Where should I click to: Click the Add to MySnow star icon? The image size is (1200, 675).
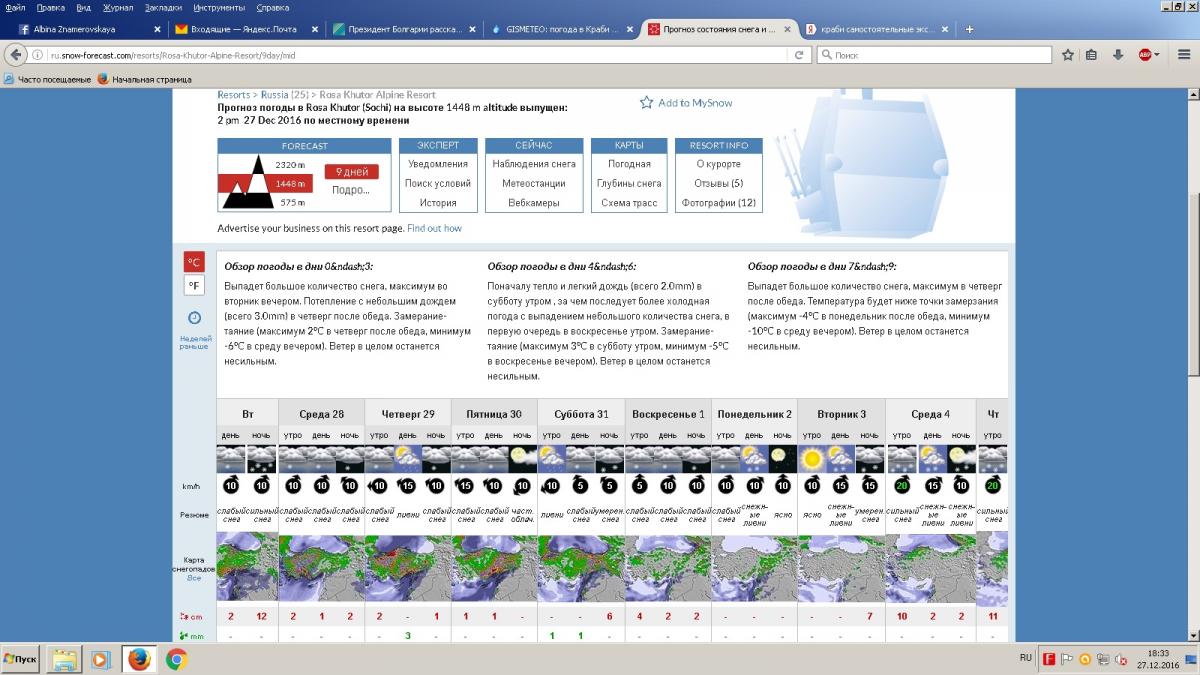(x=647, y=102)
